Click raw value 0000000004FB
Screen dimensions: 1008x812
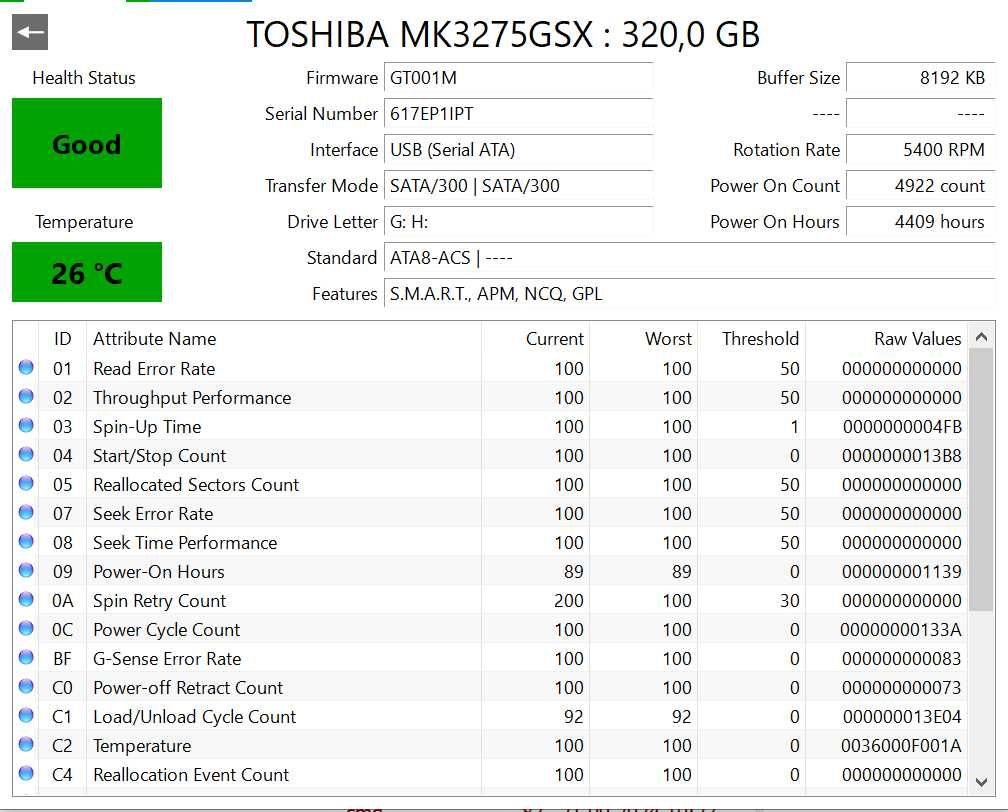[902, 427]
